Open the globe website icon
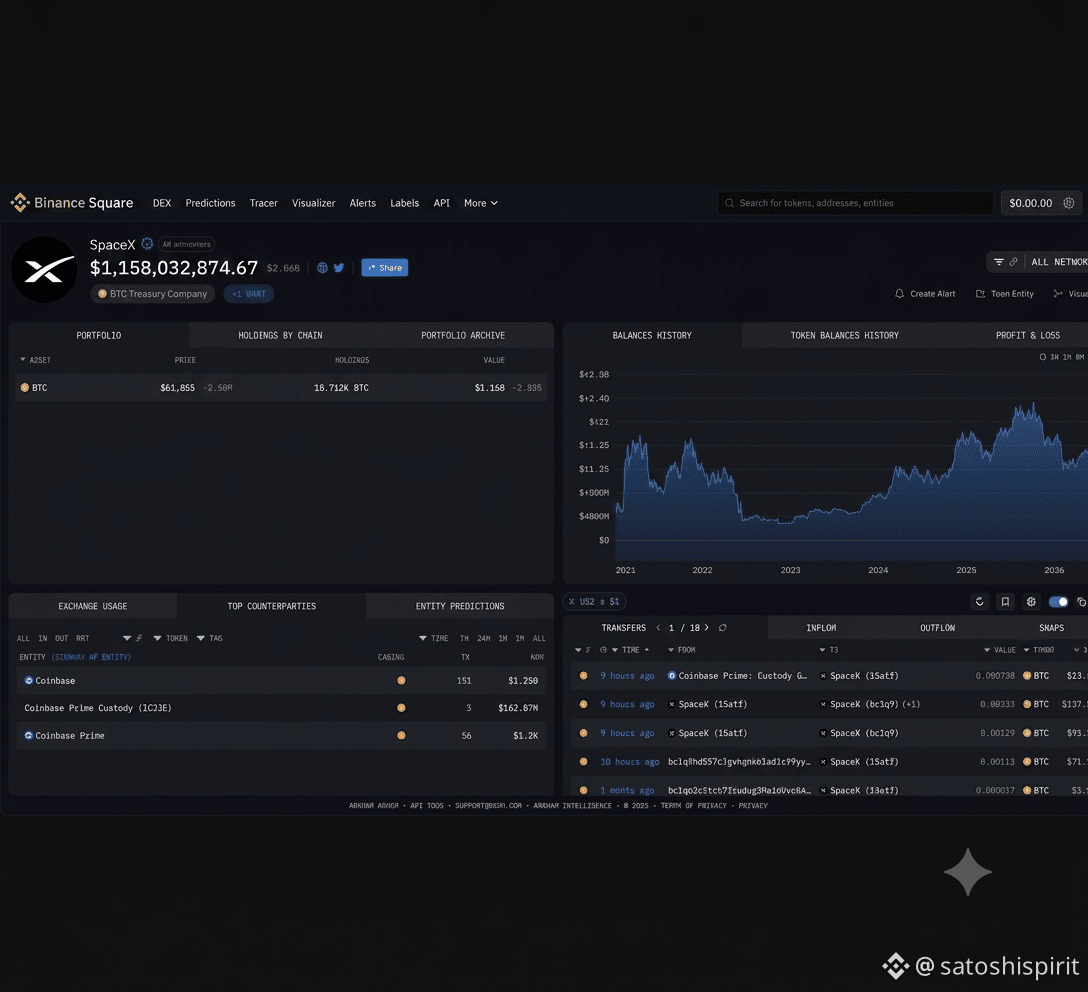 [x=323, y=268]
